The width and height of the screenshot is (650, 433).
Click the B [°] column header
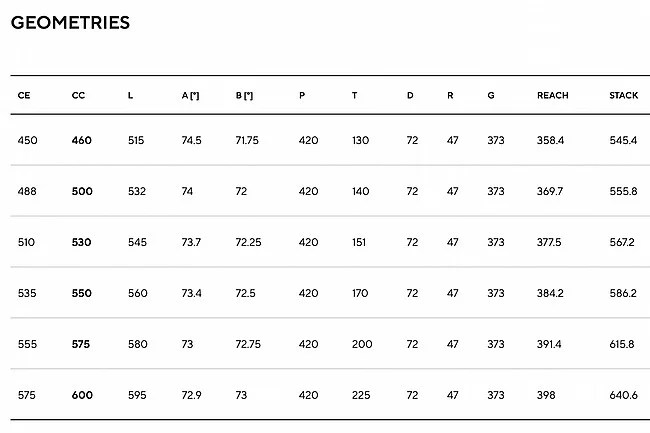coord(244,95)
